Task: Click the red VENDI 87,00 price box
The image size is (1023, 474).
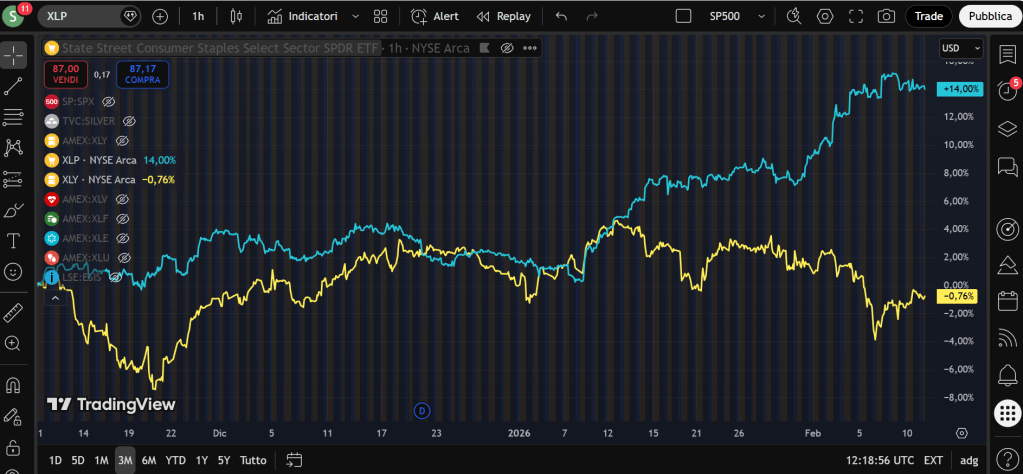Action: coord(66,73)
